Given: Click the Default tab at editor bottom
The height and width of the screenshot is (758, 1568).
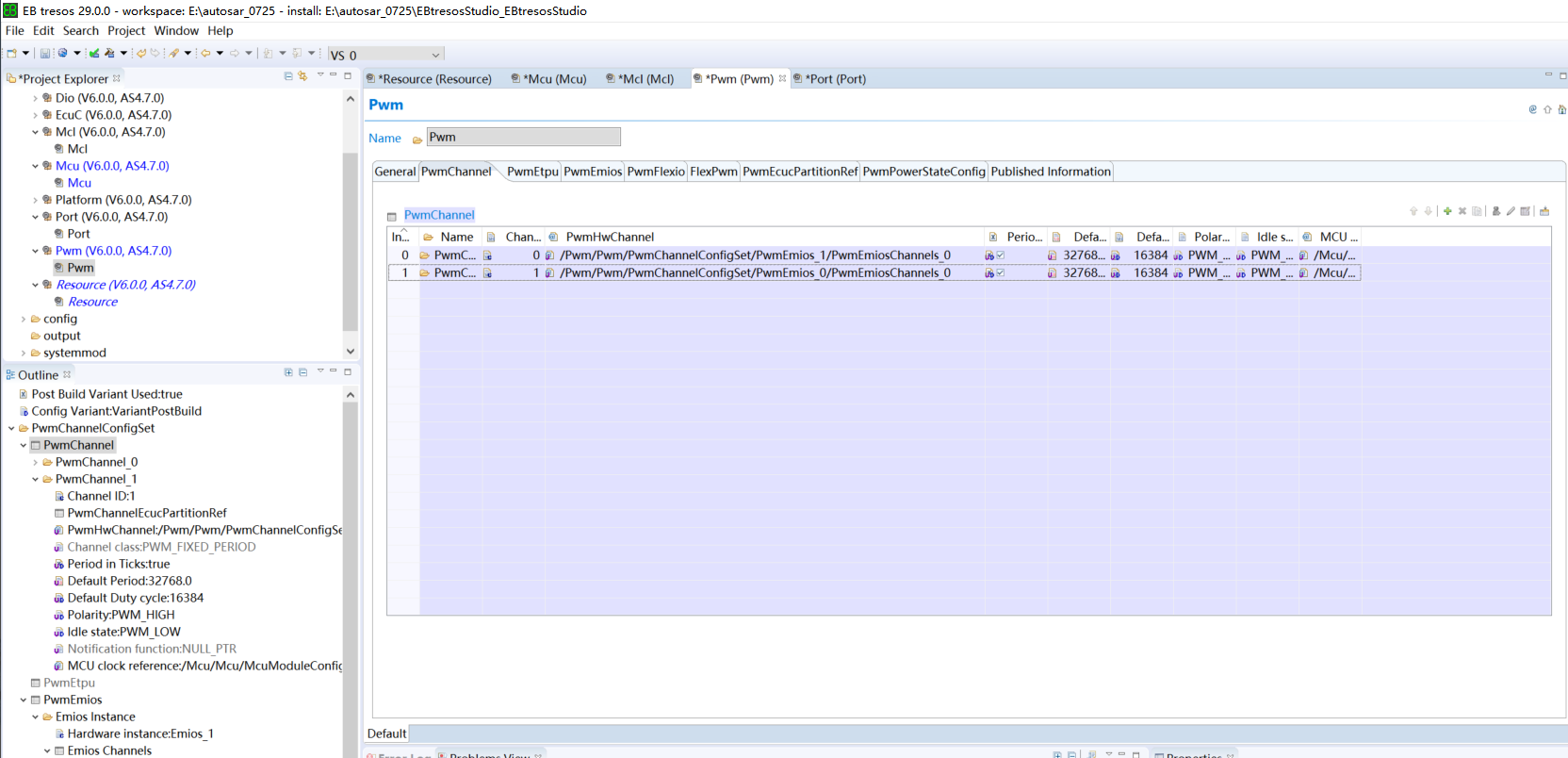Looking at the screenshot, I should click(x=387, y=733).
